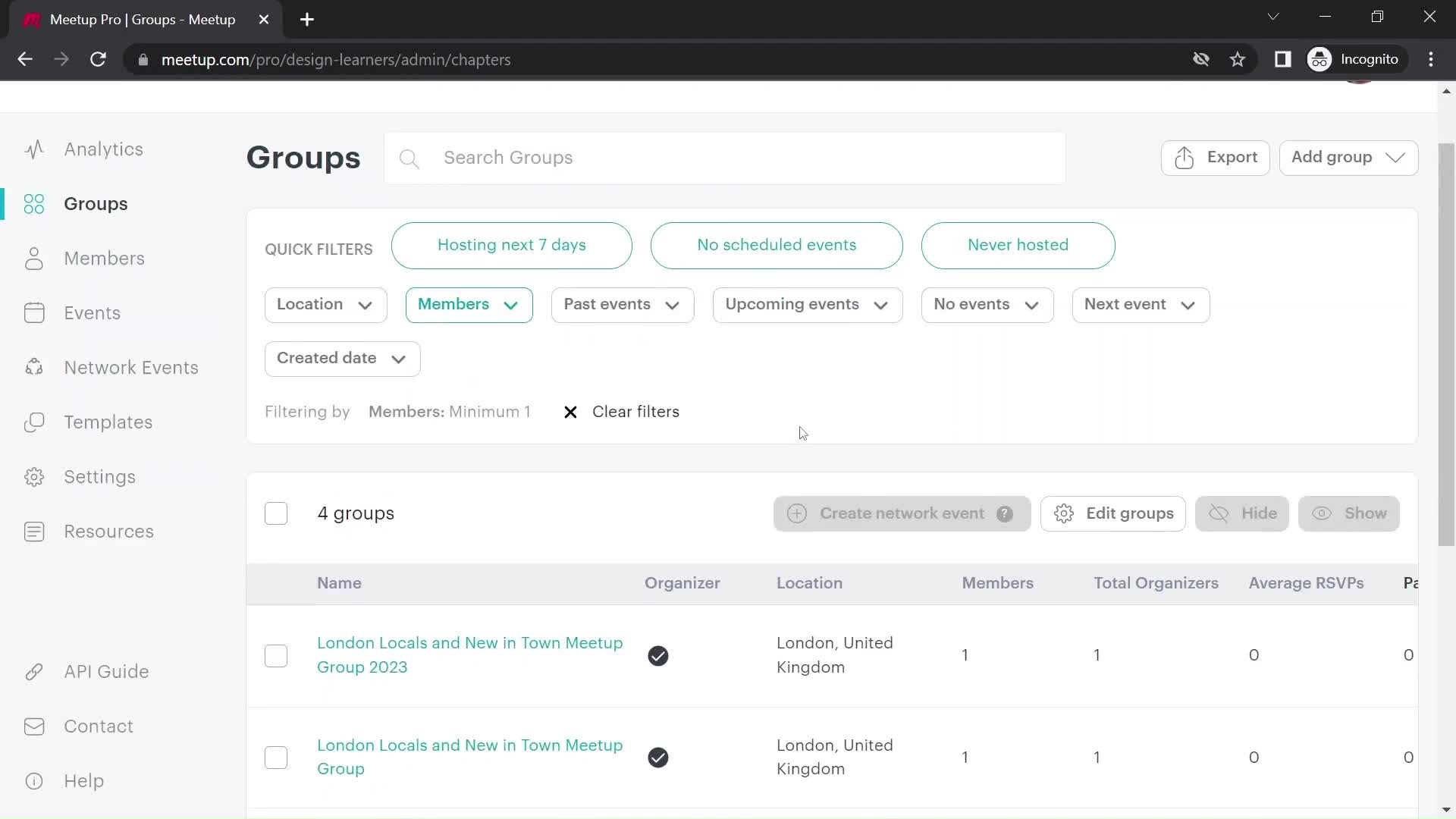
Task: Open a new browser tab
Action: [x=307, y=20]
